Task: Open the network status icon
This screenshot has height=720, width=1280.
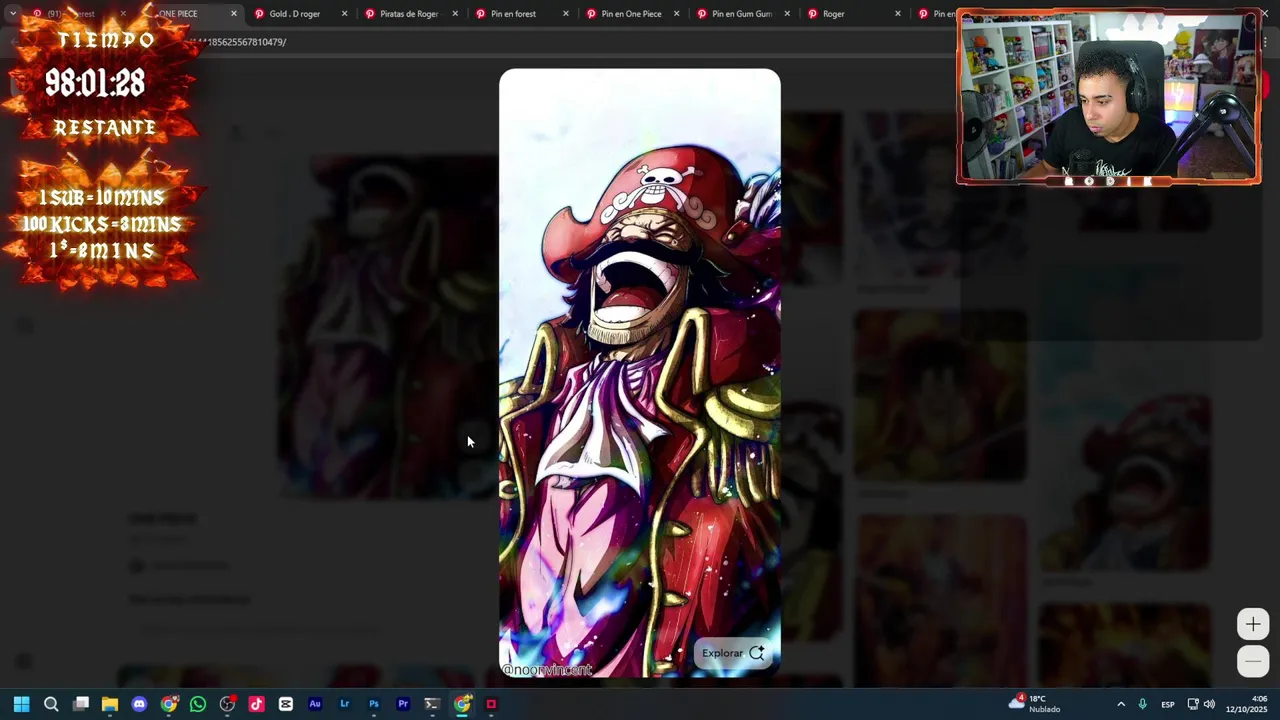Action: tap(1193, 704)
